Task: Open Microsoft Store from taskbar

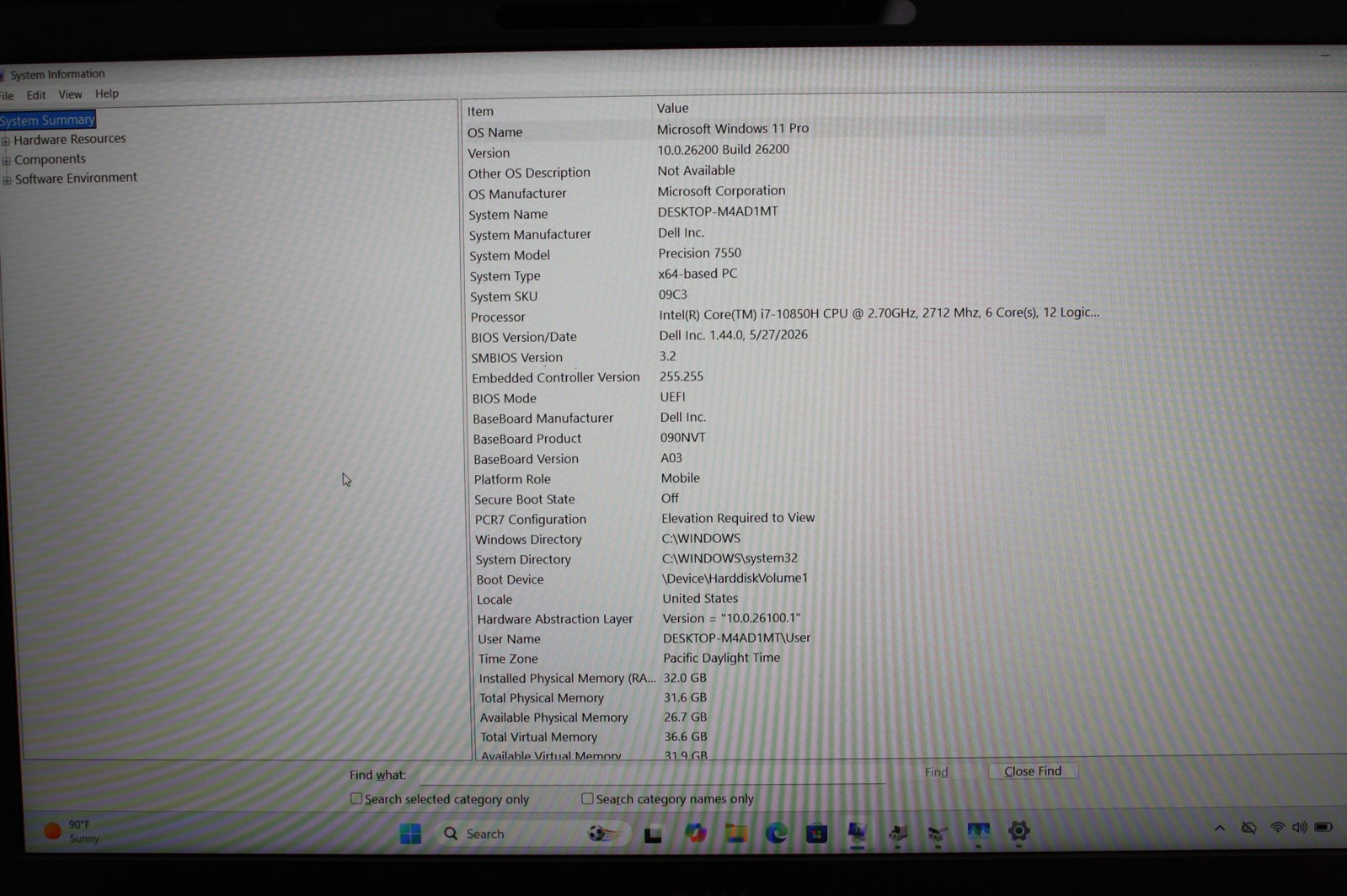Action: click(x=816, y=834)
